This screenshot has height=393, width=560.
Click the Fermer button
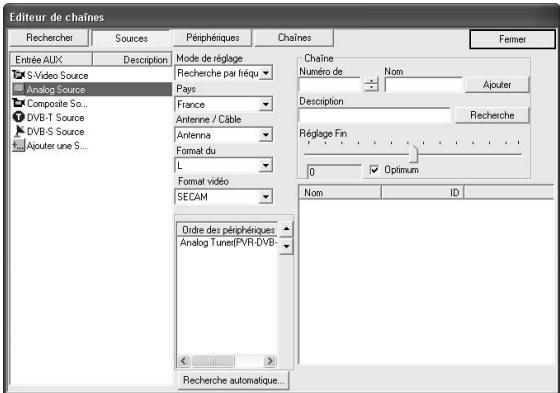coord(512,39)
